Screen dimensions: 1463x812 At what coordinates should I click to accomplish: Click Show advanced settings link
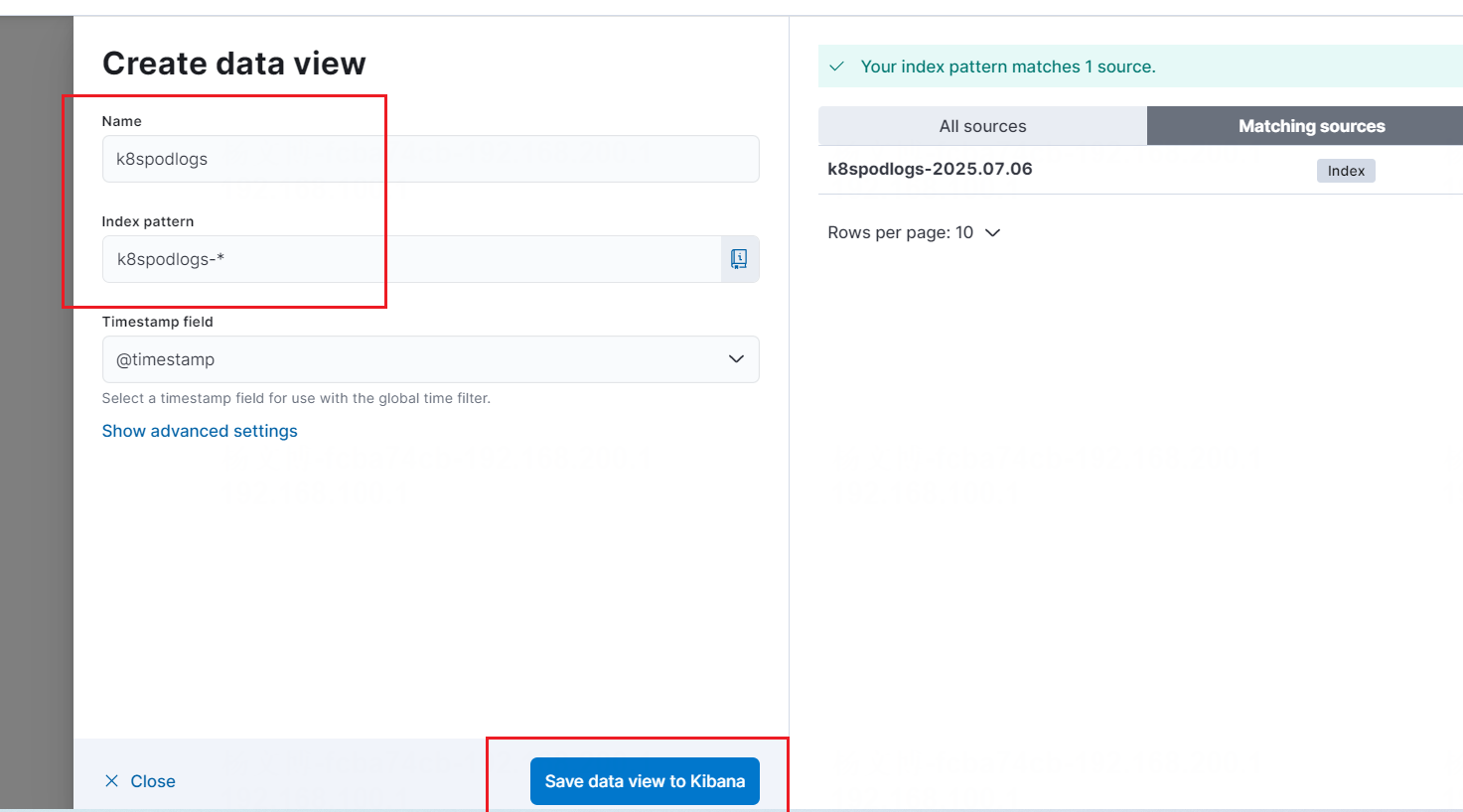click(x=200, y=431)
